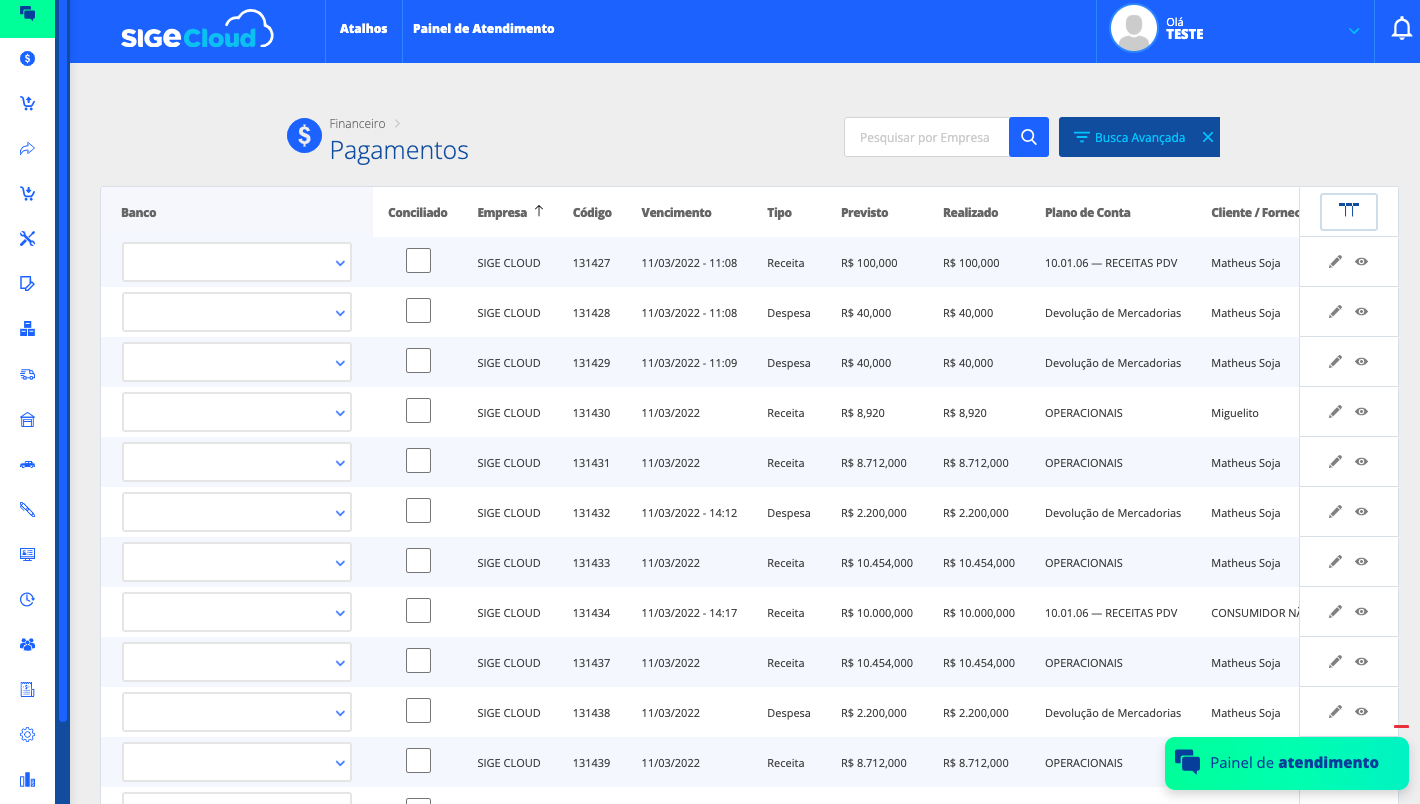
Task: Edit payment 131427 with pencil icon
Action: tap(1335, 262)
